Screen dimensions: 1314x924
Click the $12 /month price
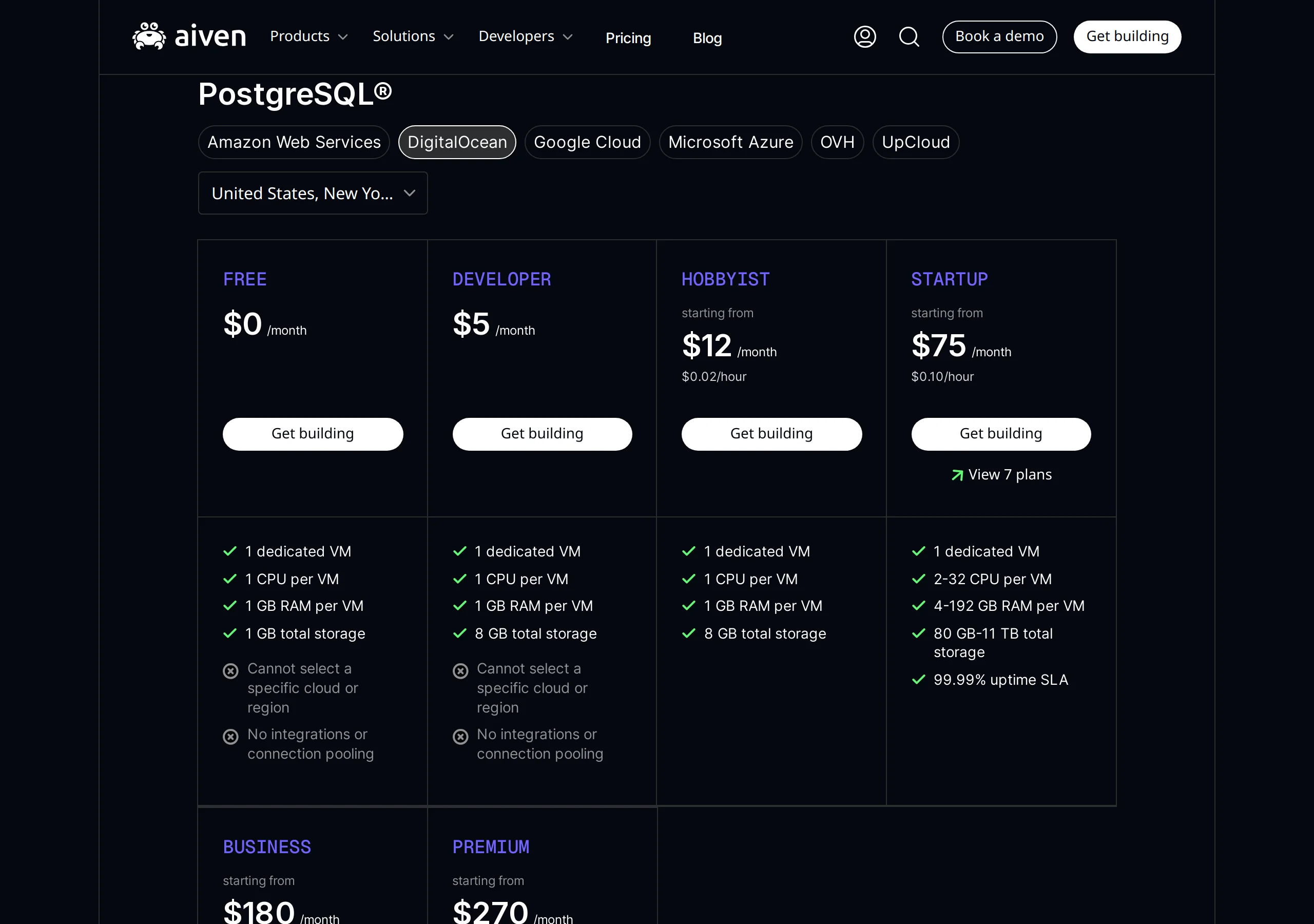729,346
